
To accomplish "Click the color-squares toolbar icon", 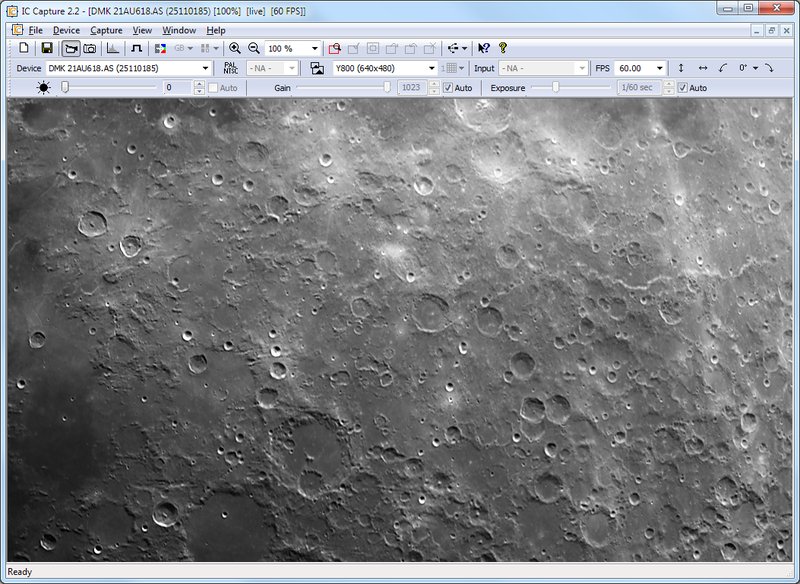I will coord(160,48).
